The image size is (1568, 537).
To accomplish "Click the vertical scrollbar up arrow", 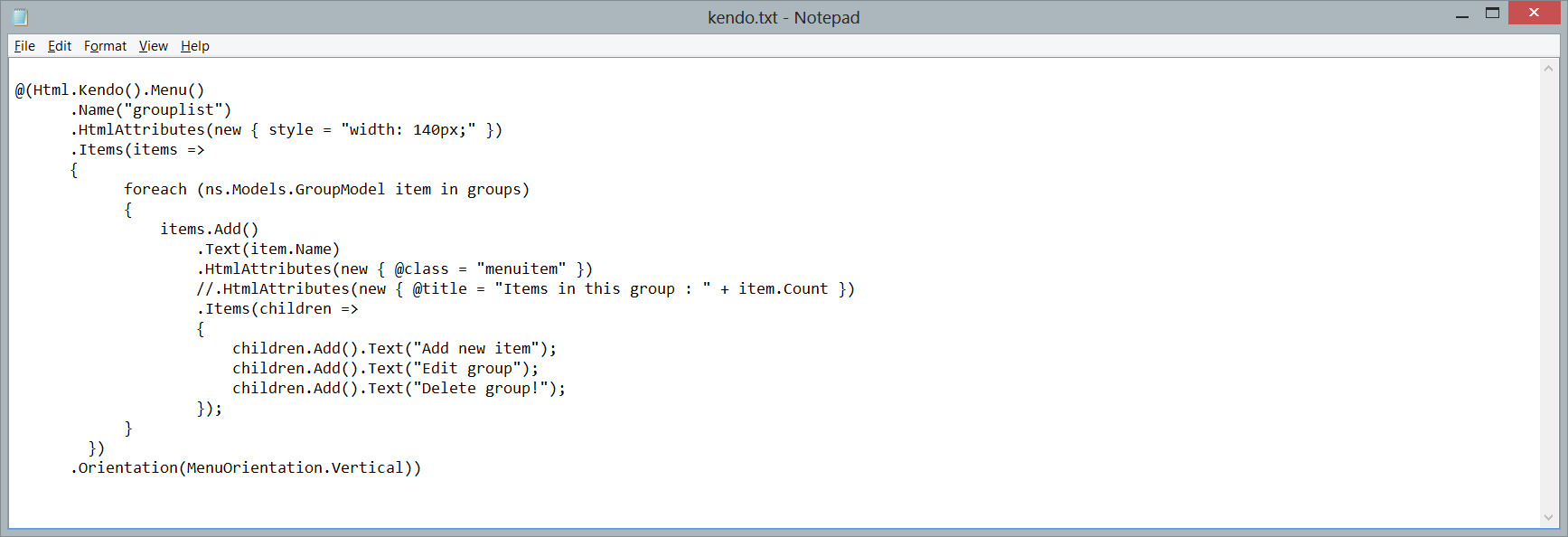I will click(1548, 69).
